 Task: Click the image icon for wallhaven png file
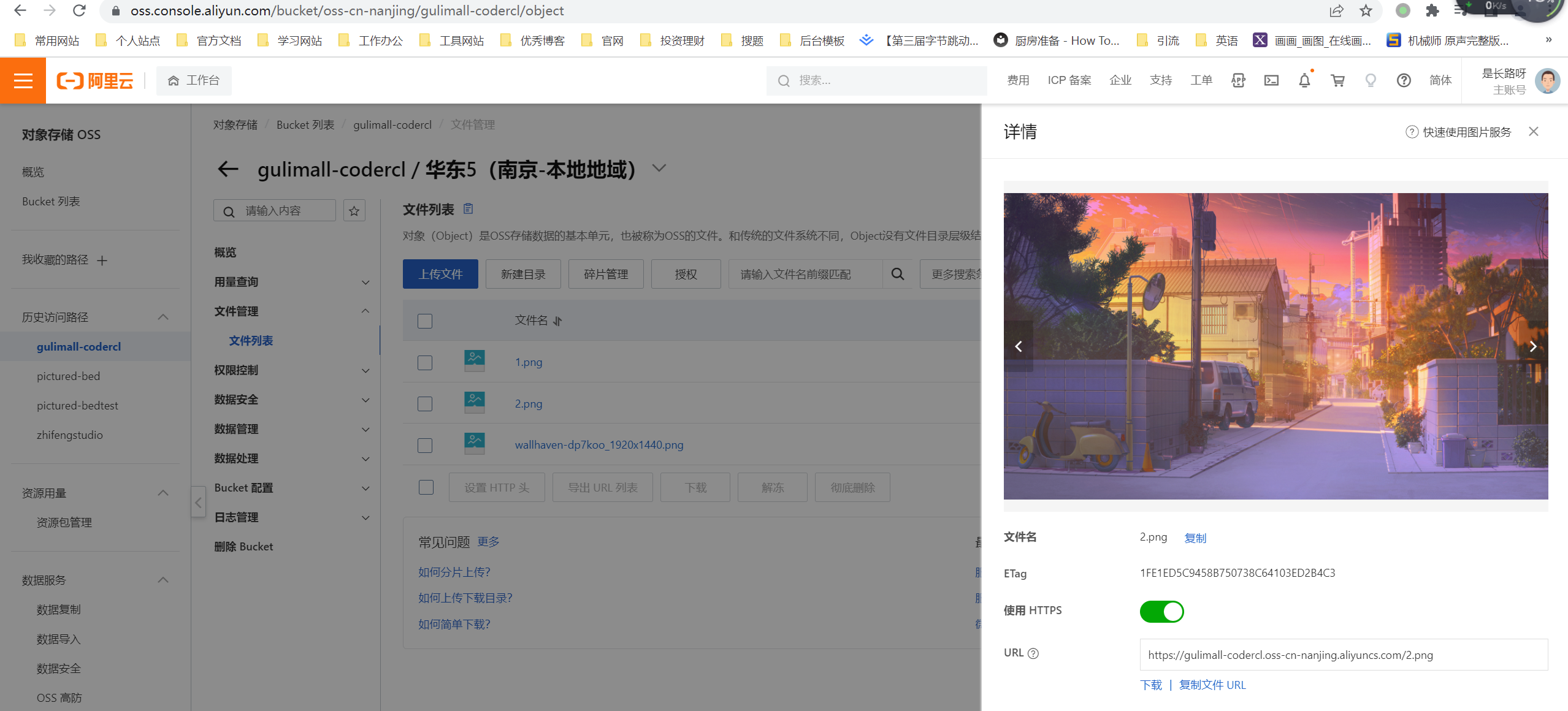pyautogui.click(x=474, y=444)
